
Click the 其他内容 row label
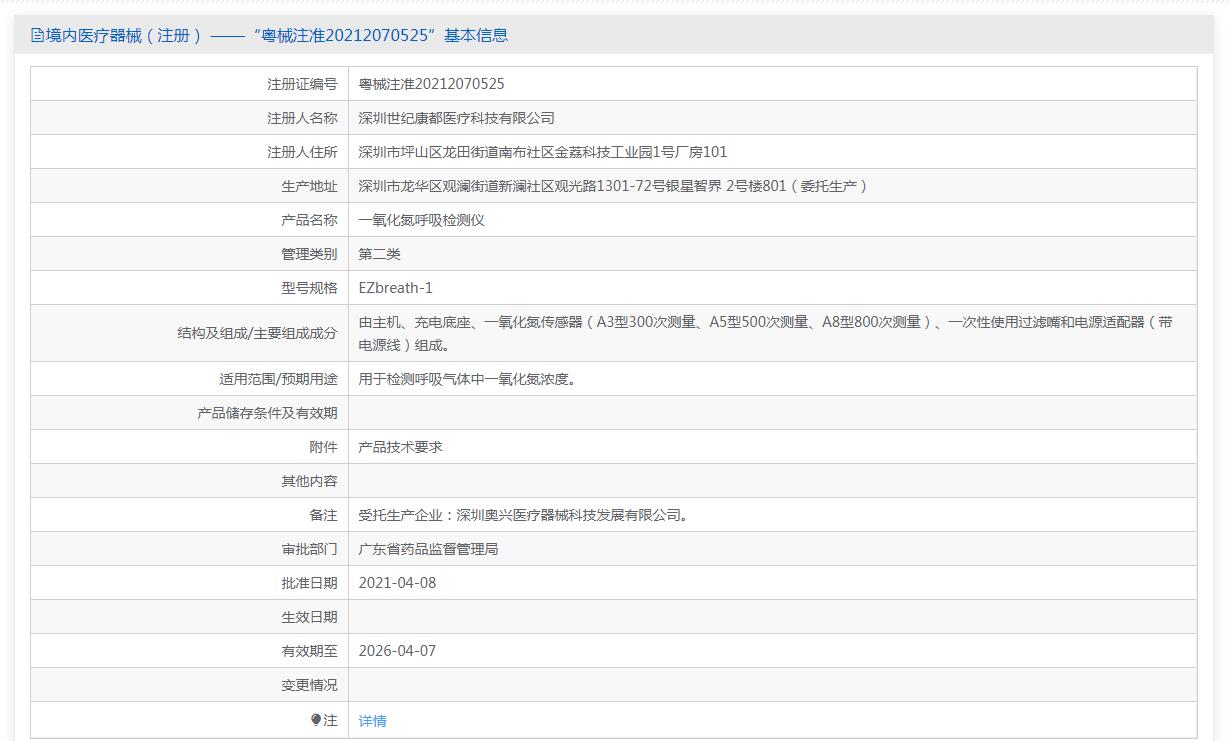[309, 481]
